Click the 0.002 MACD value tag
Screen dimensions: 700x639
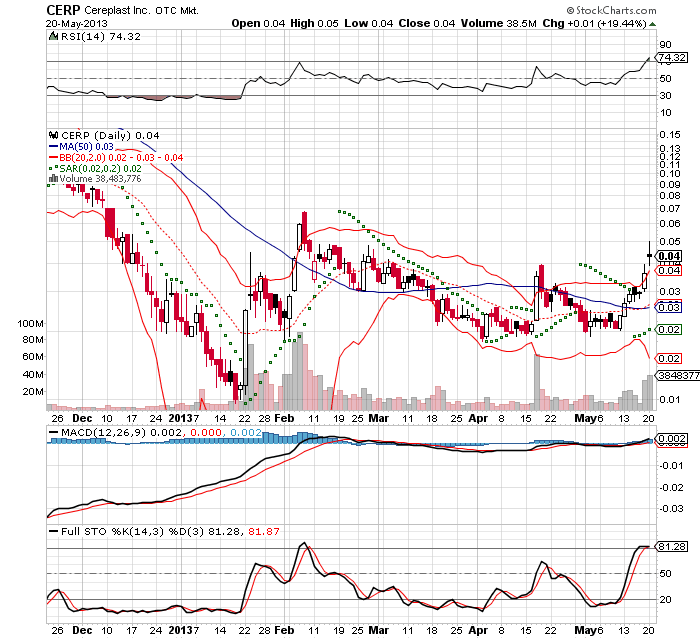point(672,439)
